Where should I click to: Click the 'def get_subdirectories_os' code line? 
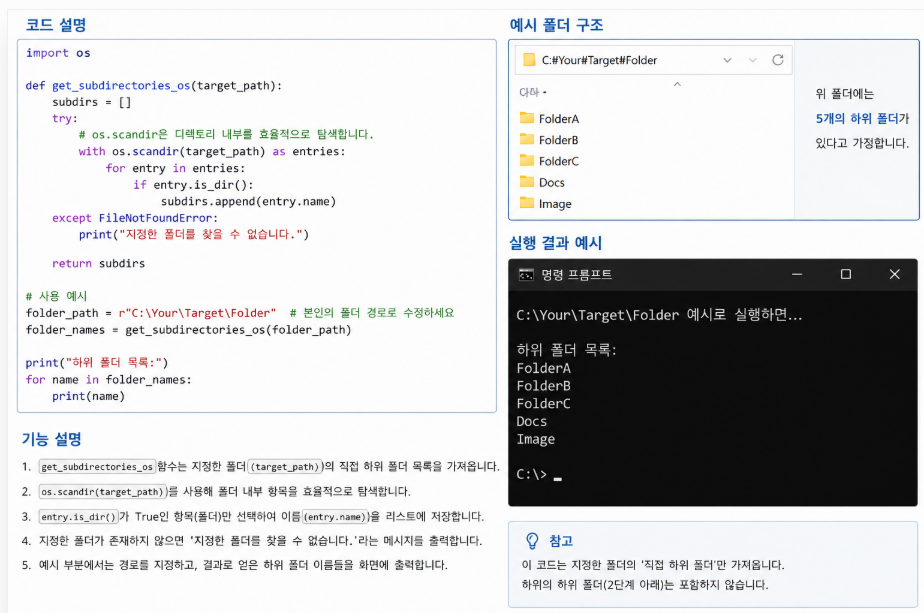(154, 85)
